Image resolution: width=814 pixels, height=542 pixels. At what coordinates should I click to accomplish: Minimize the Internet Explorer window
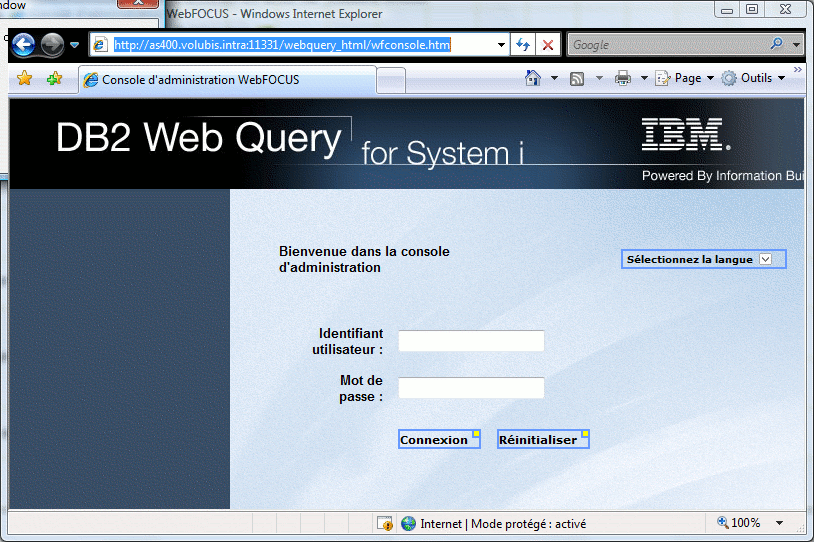(727, 9)
